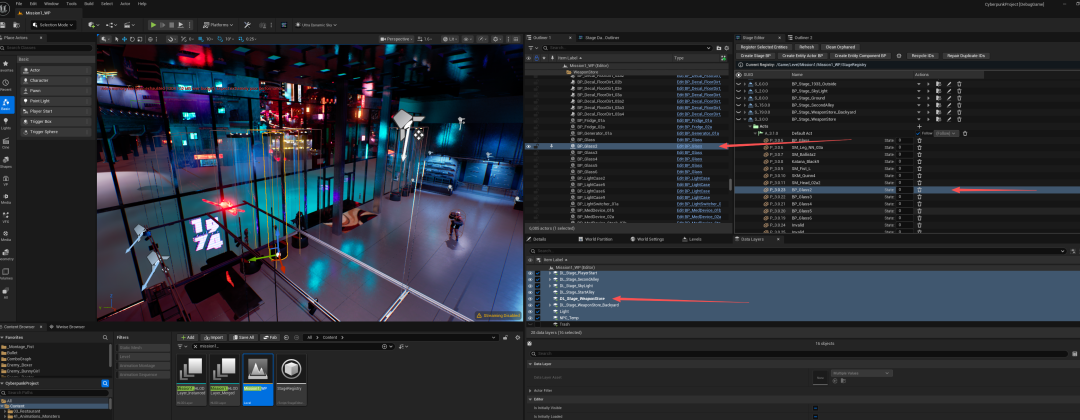This screenshot has height=420, width=1080.
Task: Click the Stop simulation button in toolbar
Action: tap(172, 25)
